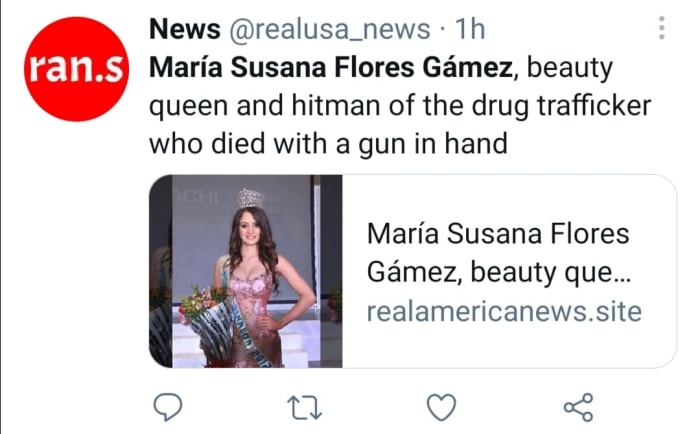Click the News display name
The height and width of the screenshot is (434, 700).
[x=185, y=30]
